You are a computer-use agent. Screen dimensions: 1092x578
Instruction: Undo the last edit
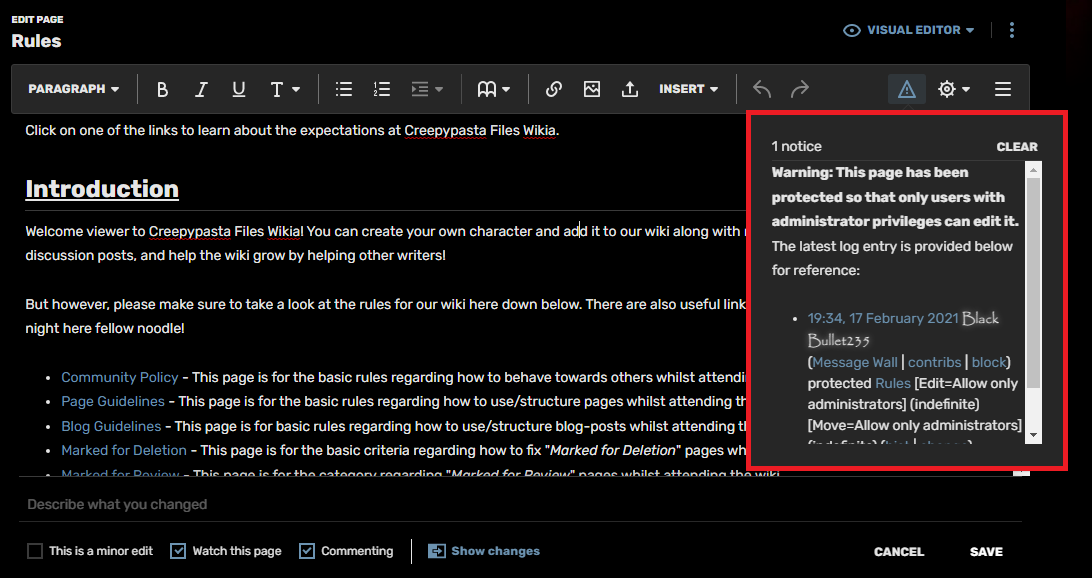pos(762,89)
